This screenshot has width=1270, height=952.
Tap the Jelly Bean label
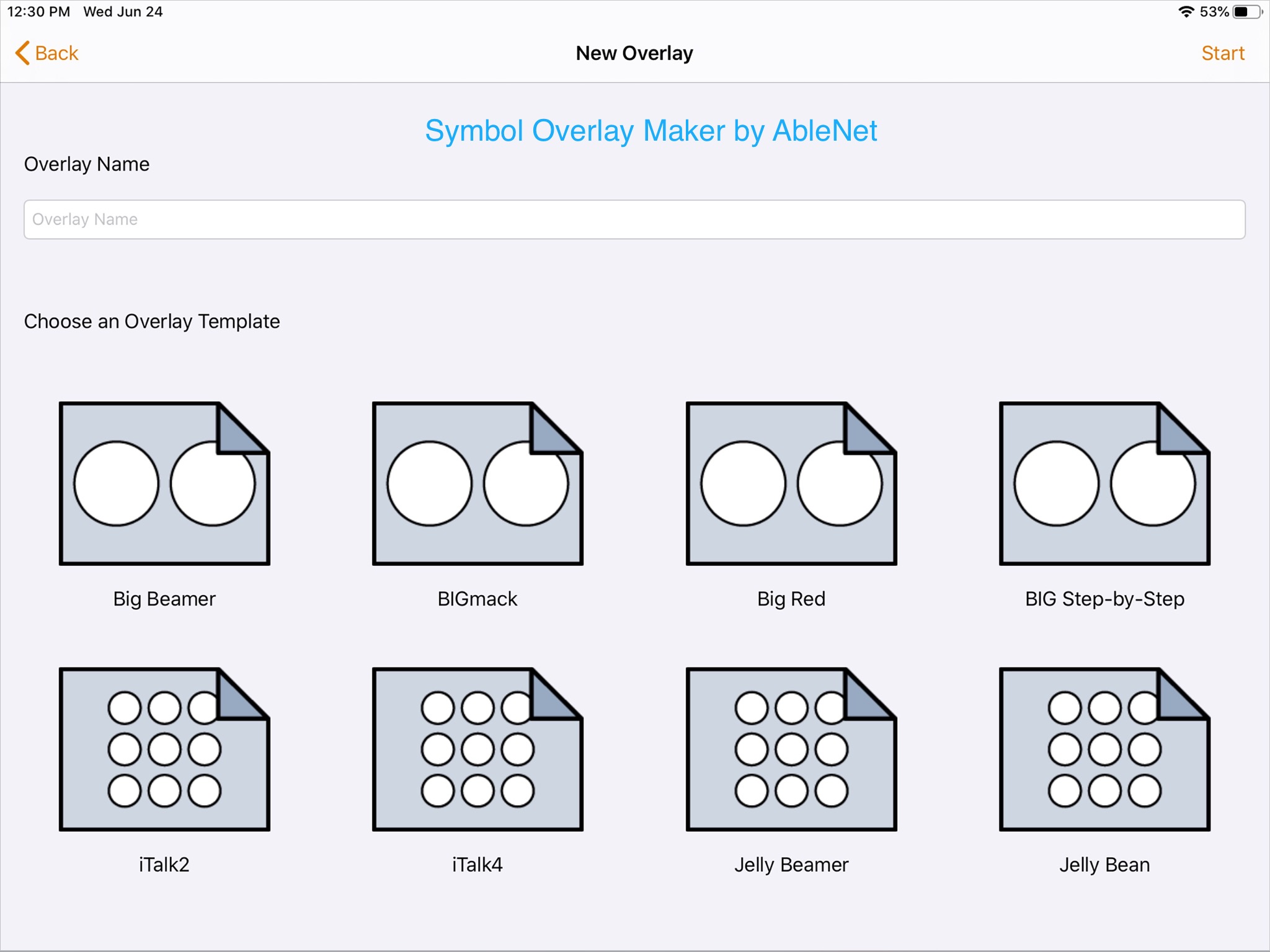point(1104,865)
